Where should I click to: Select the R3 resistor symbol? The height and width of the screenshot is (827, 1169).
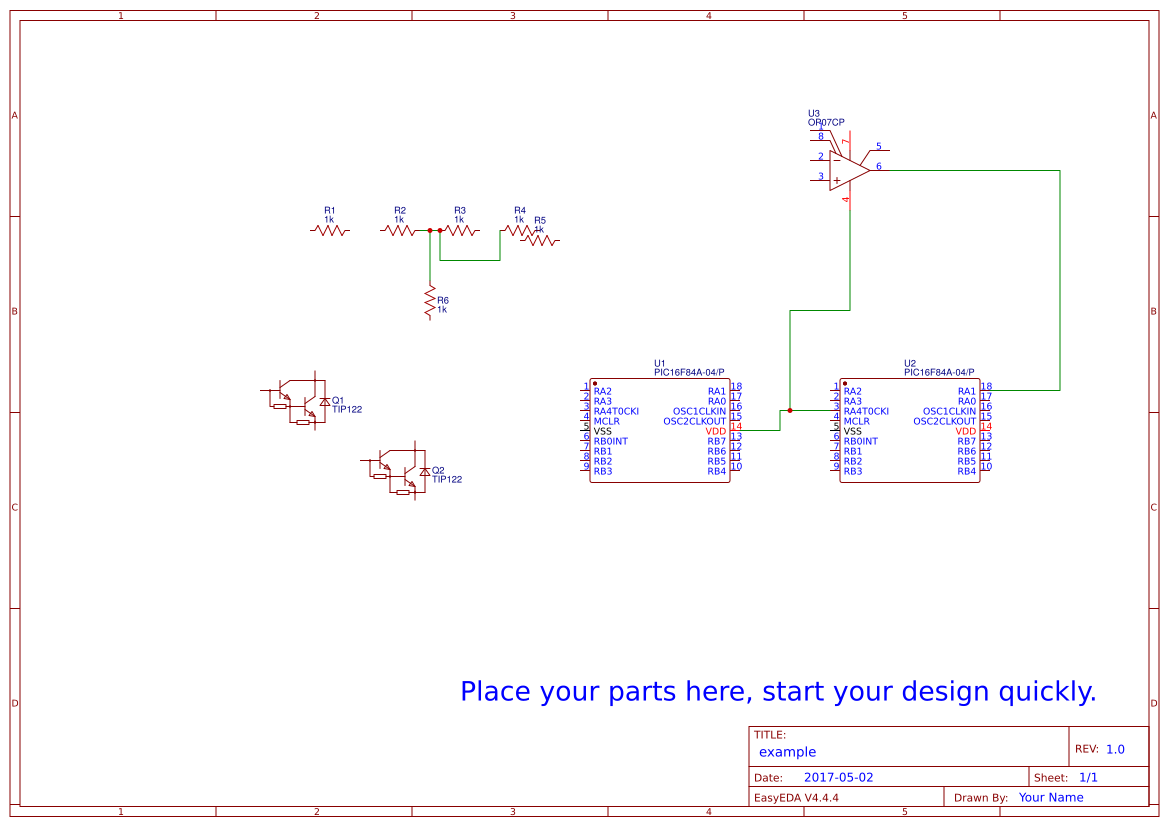[x=460, y=231]
